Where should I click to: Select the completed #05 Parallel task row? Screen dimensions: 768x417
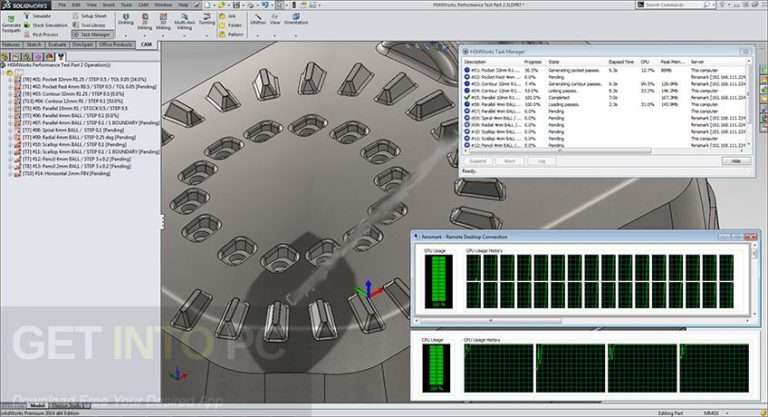point(605,98)
